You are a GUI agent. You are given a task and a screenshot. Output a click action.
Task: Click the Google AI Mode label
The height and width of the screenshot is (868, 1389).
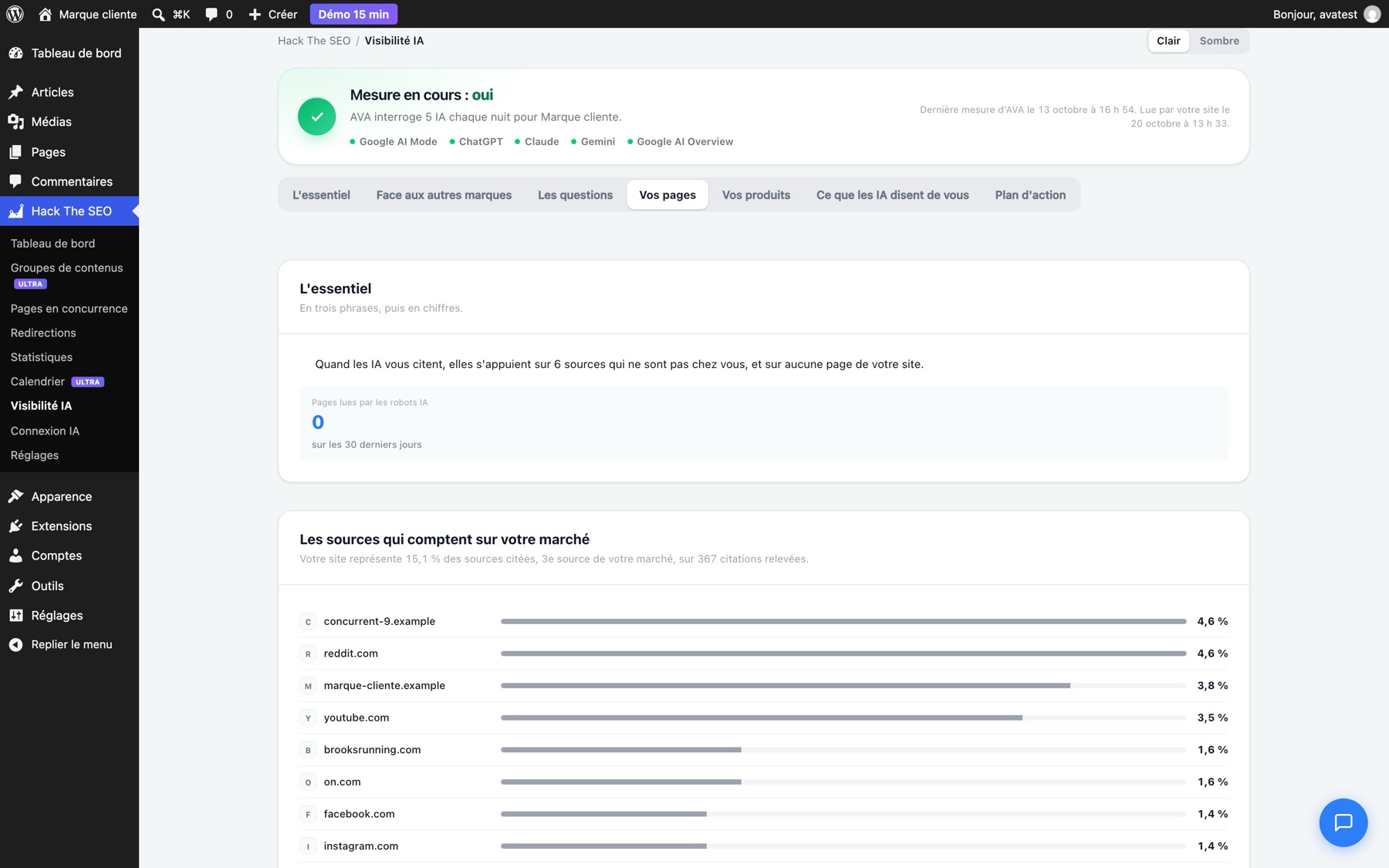pos(398,142)
